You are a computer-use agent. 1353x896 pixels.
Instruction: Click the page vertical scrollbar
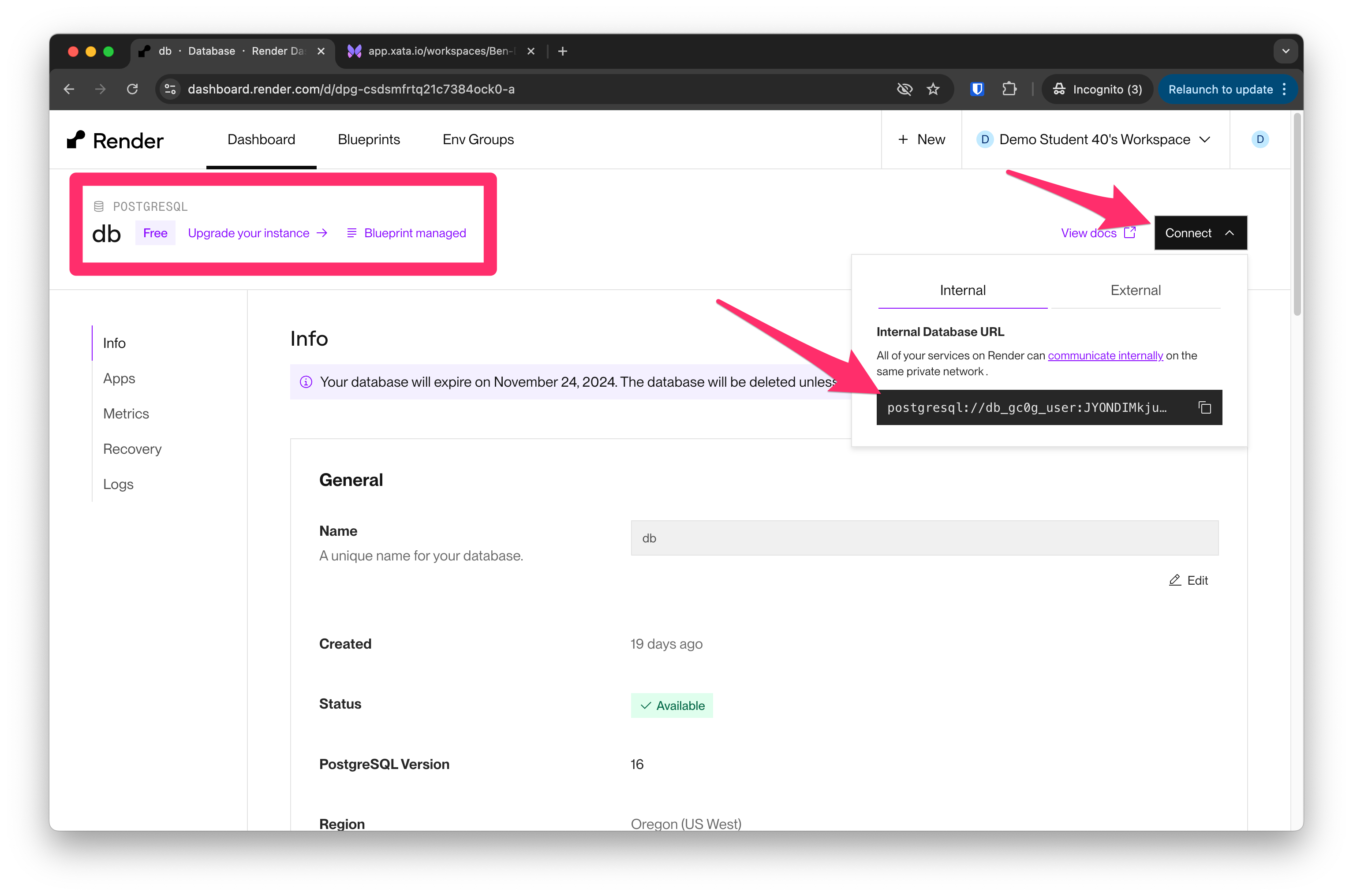pos(1297,214)
